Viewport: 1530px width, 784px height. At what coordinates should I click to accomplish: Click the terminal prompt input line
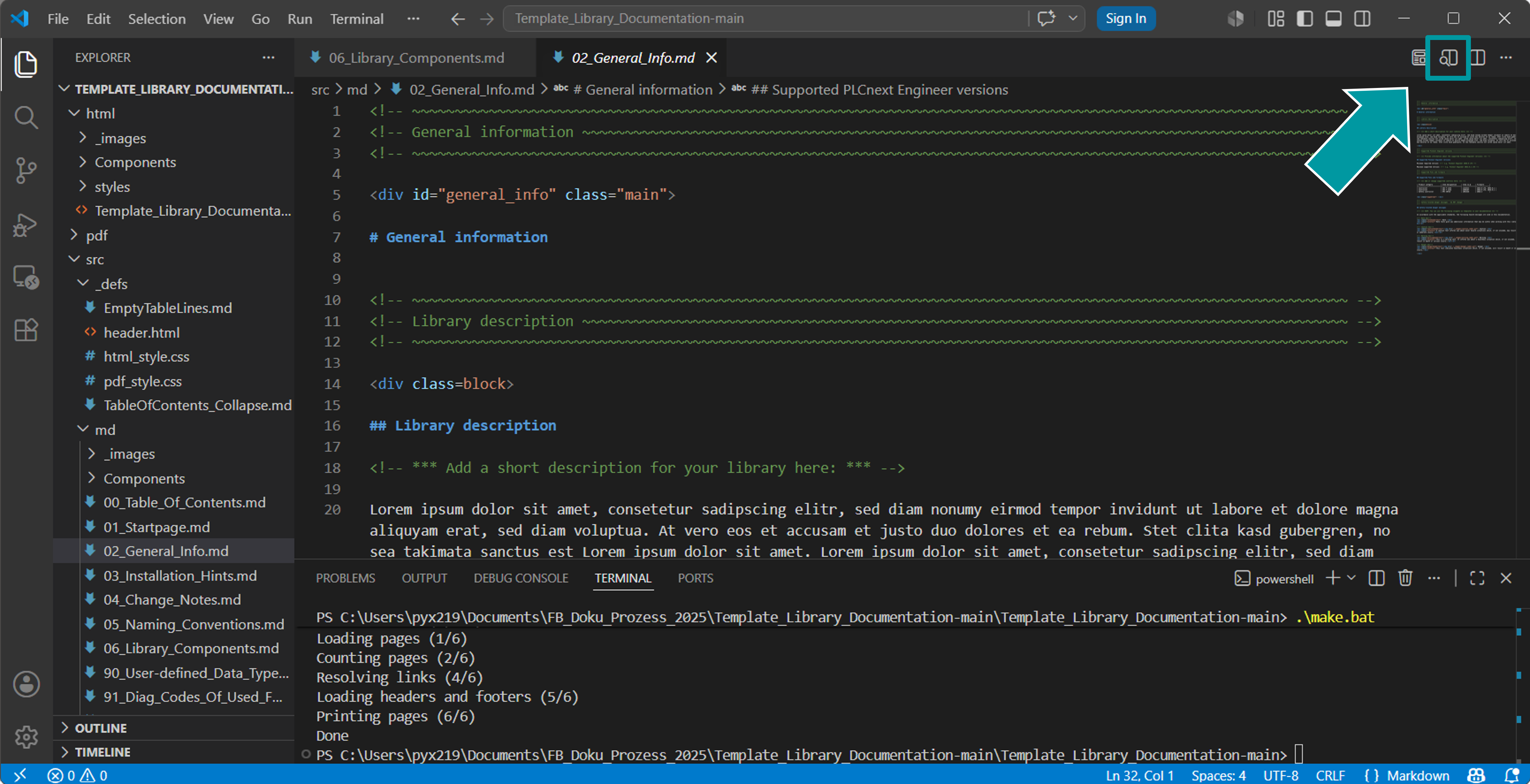[x=808, y=755]
